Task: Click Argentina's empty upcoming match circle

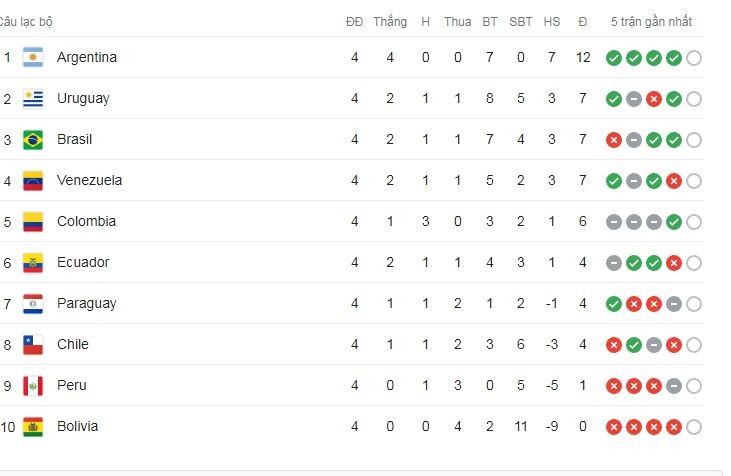Action: coord(694,58)
